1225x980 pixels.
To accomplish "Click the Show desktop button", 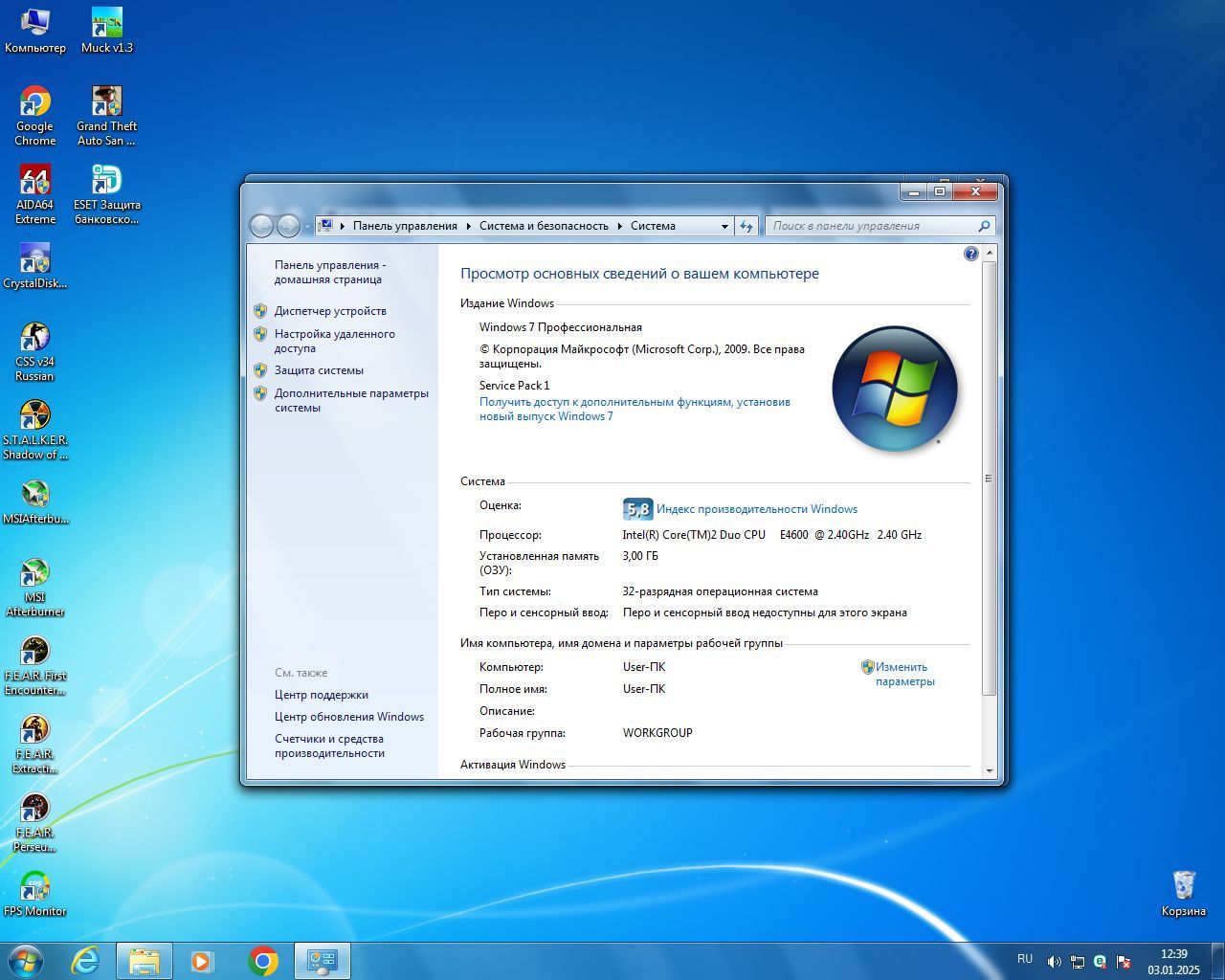I will click(x=1218, y=961).
